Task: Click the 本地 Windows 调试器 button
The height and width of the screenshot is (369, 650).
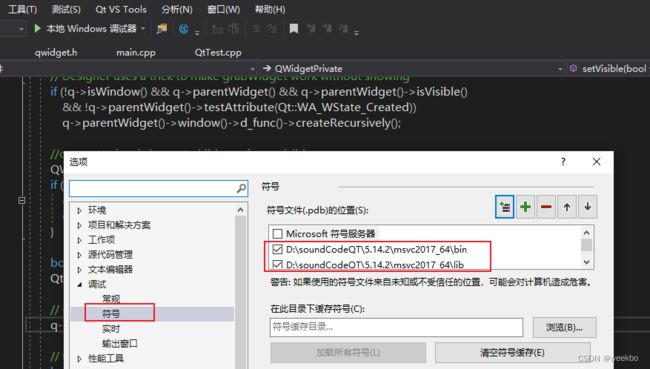Action: (91, 29)
